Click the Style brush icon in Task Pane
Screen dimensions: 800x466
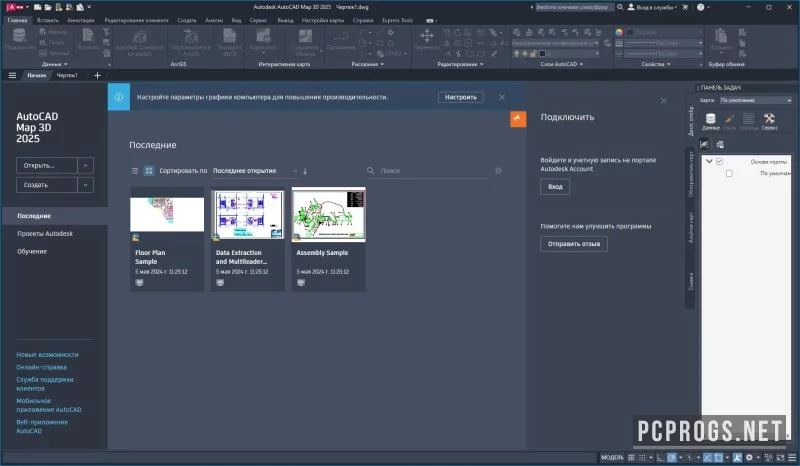[730, 119]
